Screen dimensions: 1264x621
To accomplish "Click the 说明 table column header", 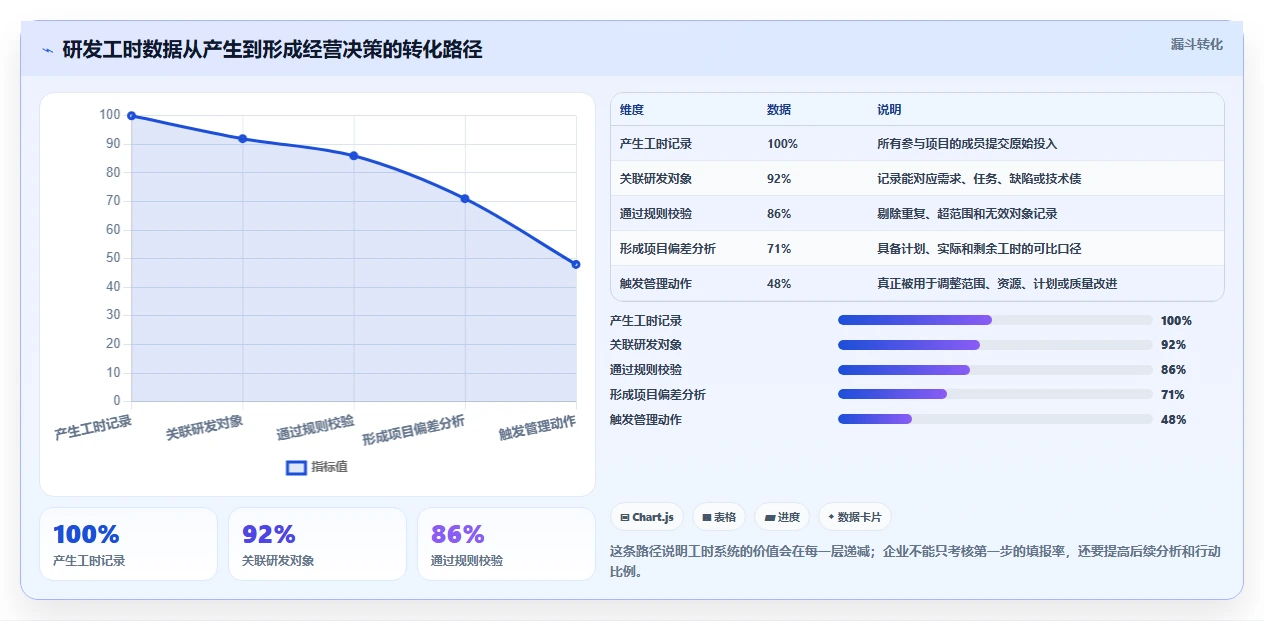I will pos(889,109).
